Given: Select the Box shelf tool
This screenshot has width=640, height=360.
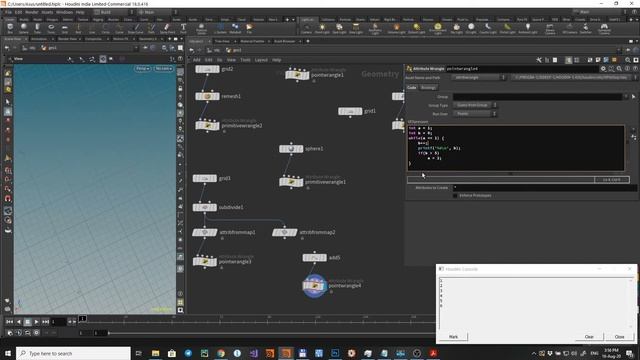Looking at the screenshot, I should 10,28.
